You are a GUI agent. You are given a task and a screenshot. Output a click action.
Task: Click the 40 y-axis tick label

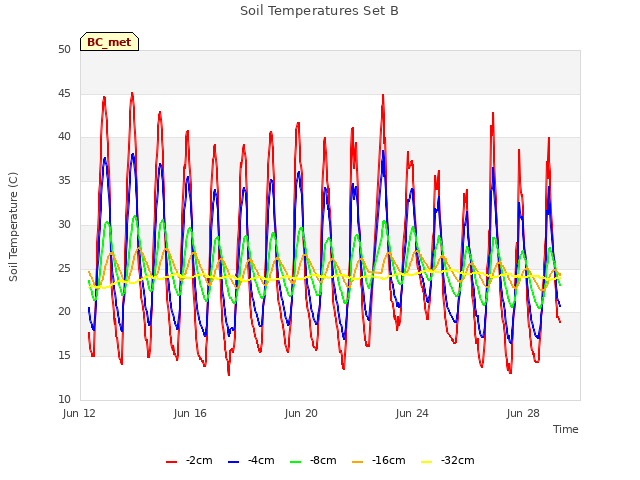pyautogui.click(x=64, y=137)
